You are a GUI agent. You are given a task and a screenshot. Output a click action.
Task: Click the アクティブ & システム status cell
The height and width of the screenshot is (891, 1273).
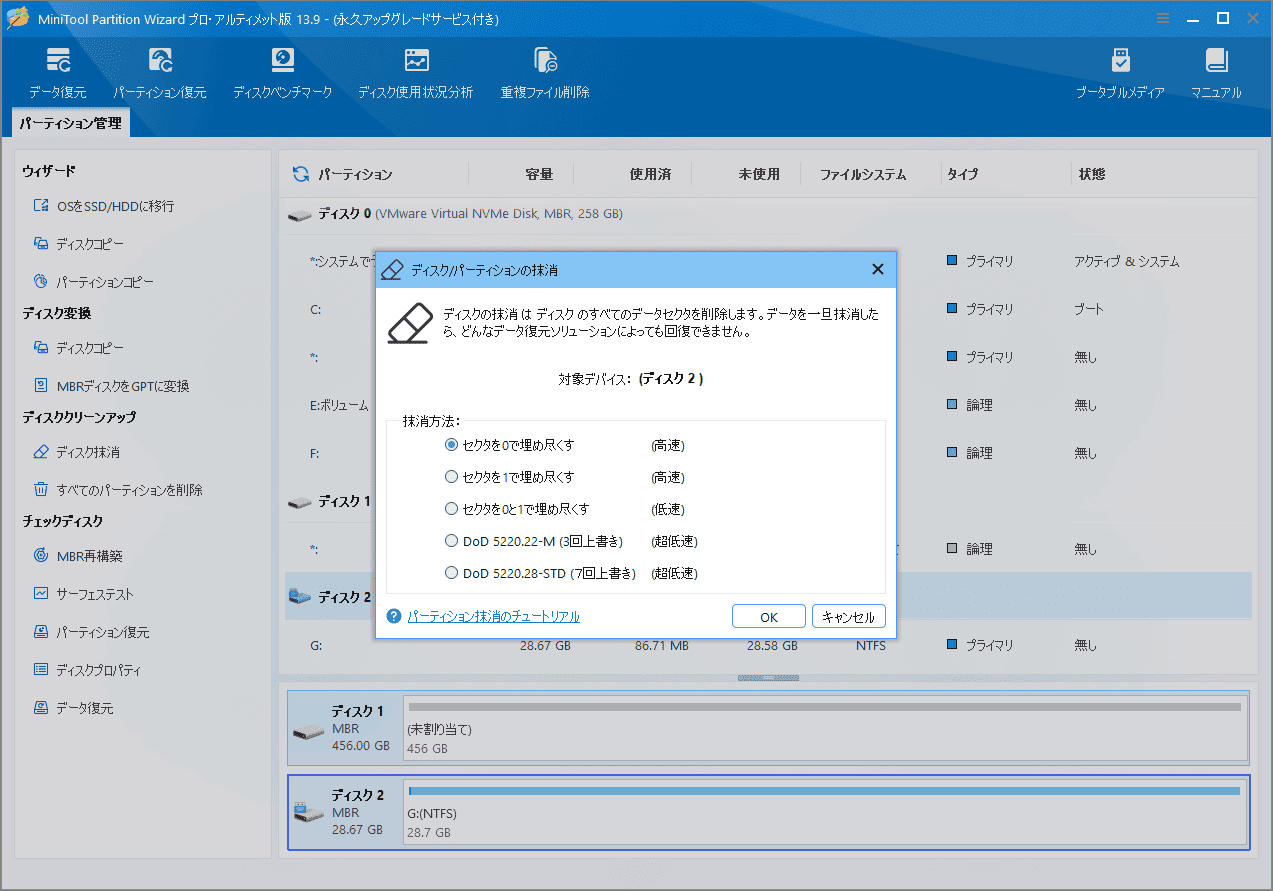point(1126,261)
